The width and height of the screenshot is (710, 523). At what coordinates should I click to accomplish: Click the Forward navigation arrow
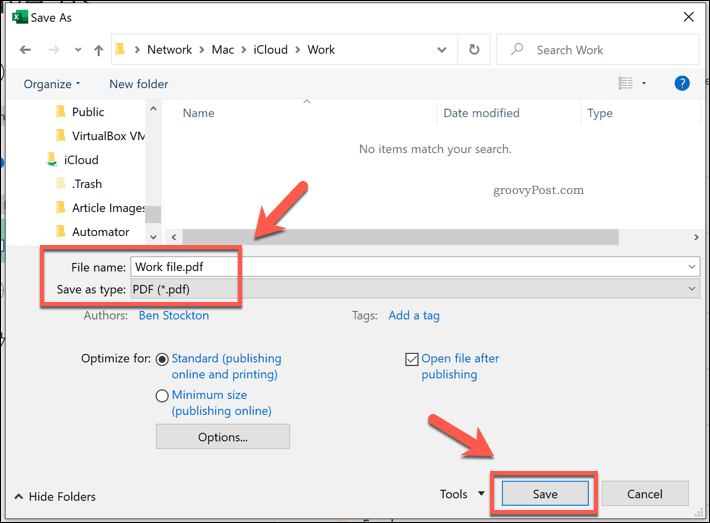(54, 50)
